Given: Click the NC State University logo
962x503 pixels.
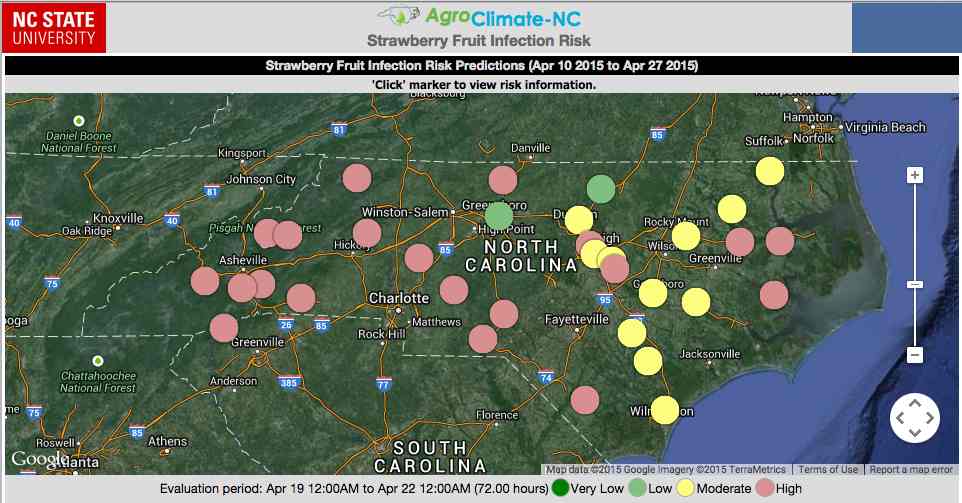Looking at the screenshot, I should point(54,28).
